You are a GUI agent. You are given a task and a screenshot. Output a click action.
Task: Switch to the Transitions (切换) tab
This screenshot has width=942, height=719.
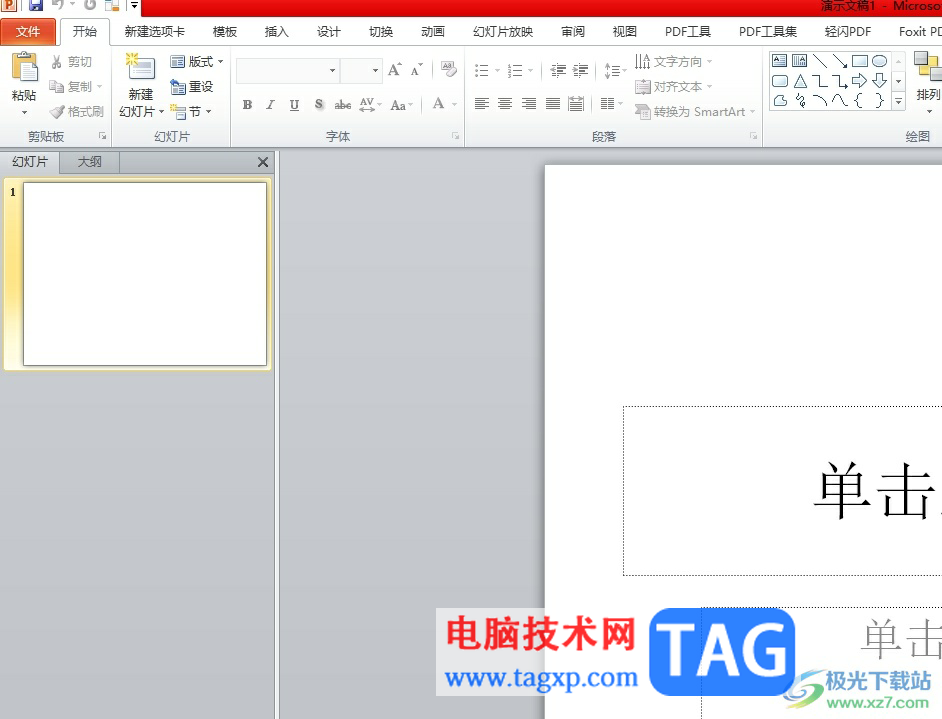[381, 32]
